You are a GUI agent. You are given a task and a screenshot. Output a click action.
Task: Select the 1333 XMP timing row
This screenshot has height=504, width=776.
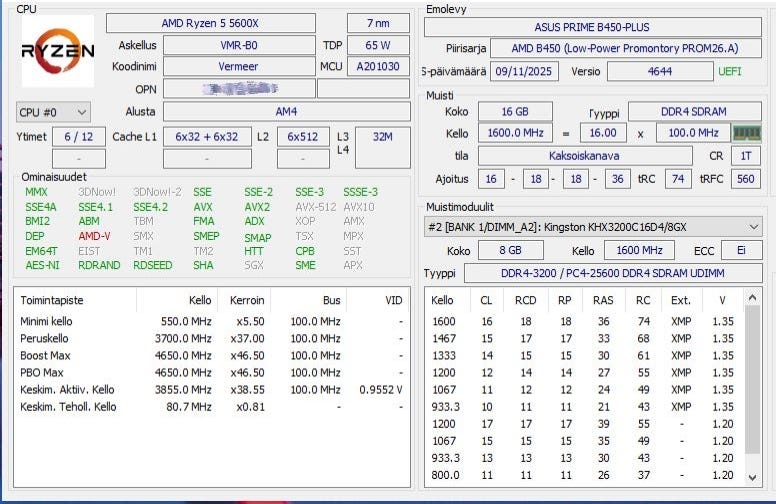tap(584, 355)
